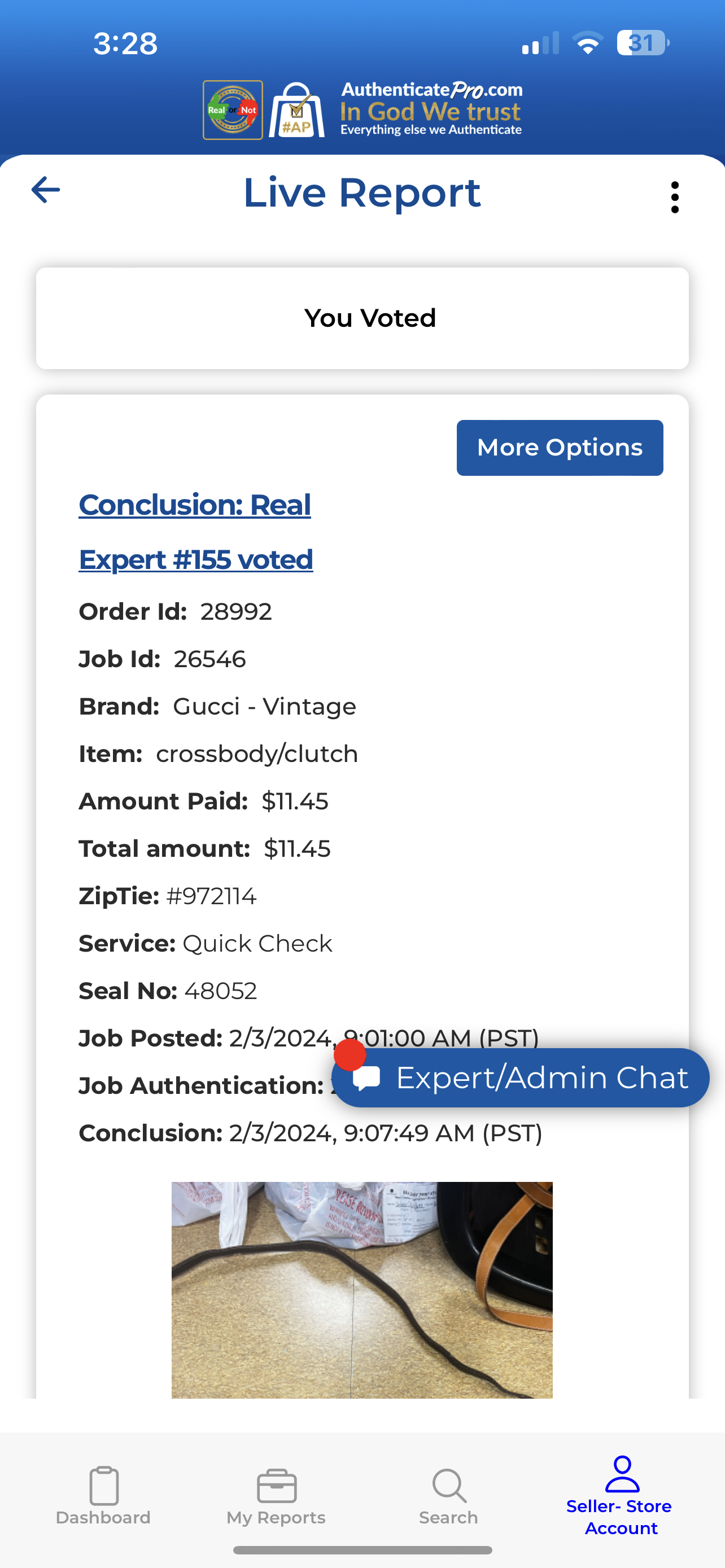The image size is (725, 1568).
Task: Open the Search tab
Action: tap(449, 1495)
